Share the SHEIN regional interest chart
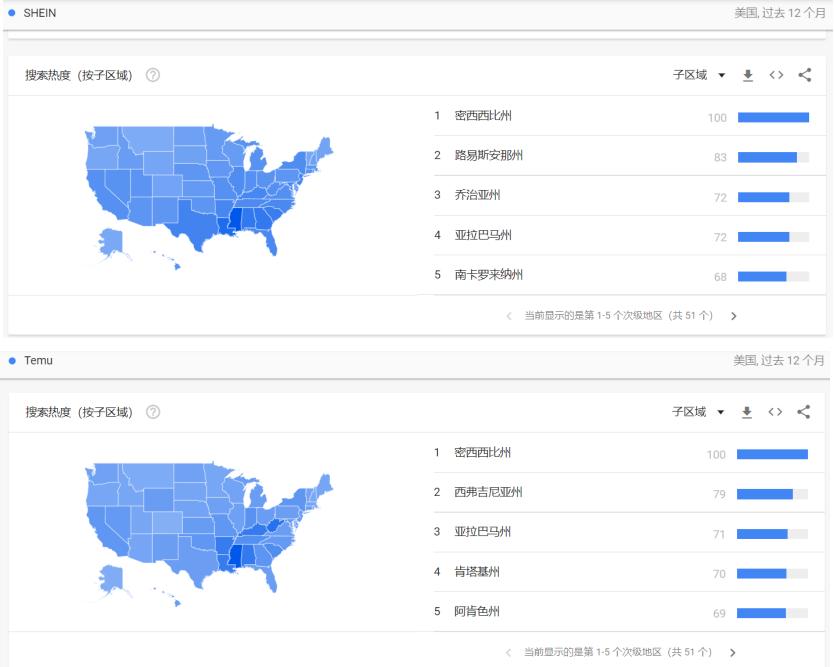Screen dimensions: 834x667 pos(804,75)
